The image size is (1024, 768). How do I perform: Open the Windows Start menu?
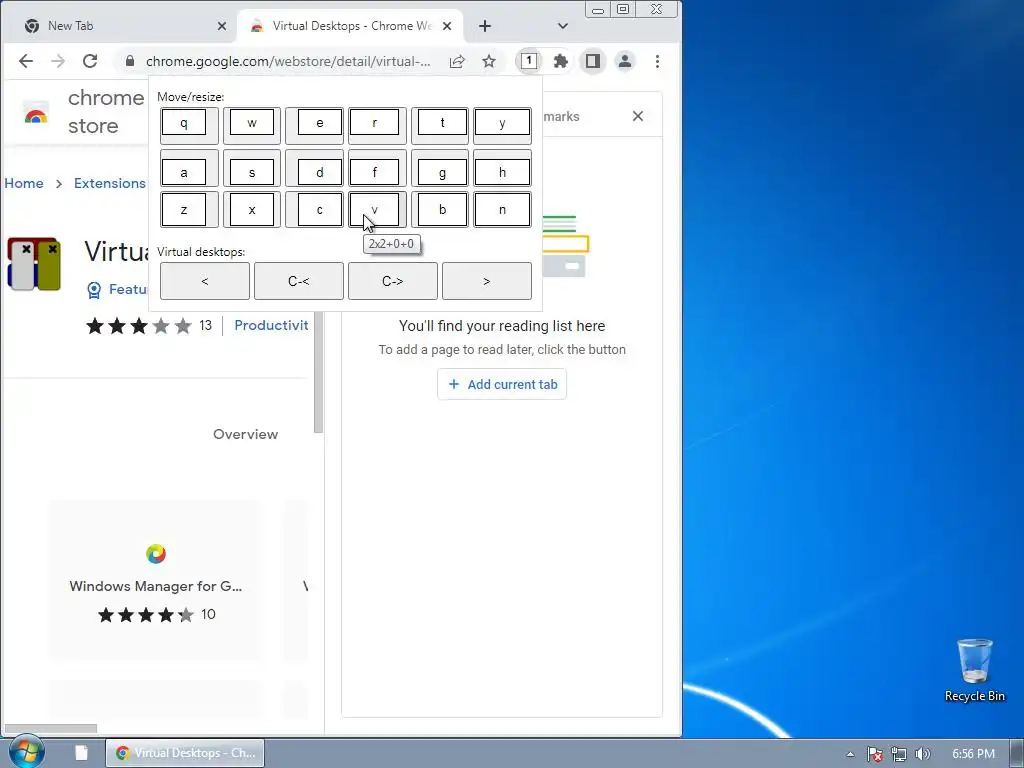pyautogui.click(x=27, y=752)
